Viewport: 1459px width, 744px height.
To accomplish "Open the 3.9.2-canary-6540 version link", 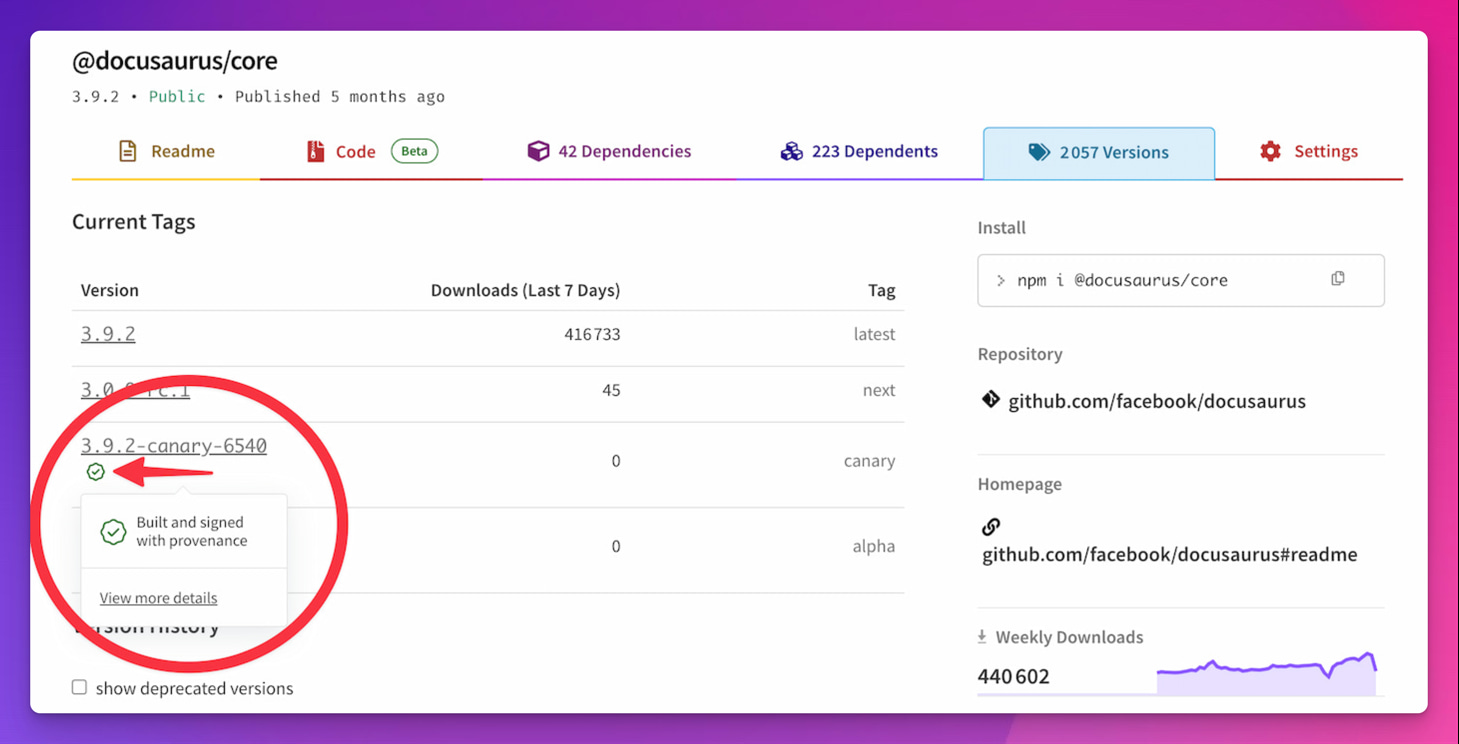I will pos(173,445).
